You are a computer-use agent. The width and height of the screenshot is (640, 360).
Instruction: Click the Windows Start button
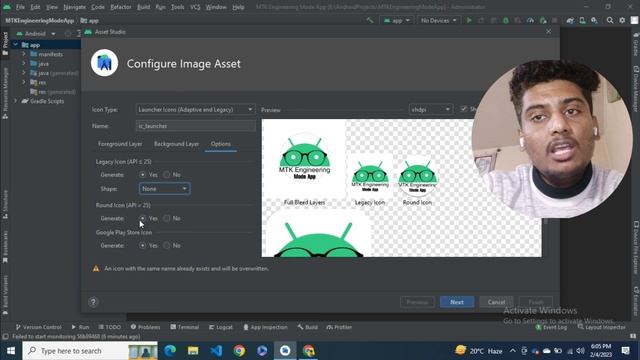pyautogui.click(x=11, y=351)
